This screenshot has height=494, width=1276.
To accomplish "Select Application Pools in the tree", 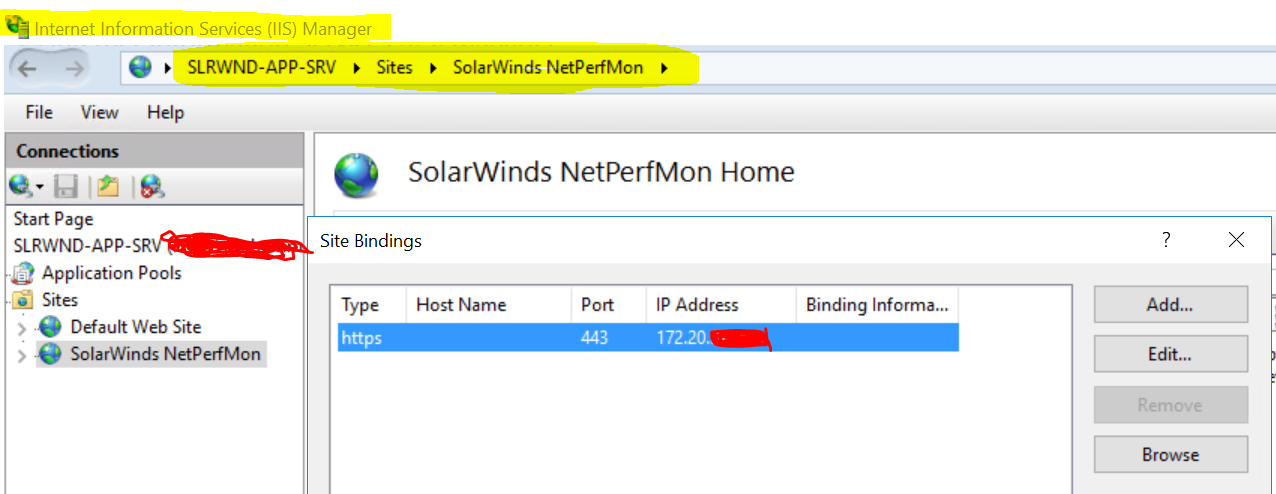I will [x=112, y=273].
